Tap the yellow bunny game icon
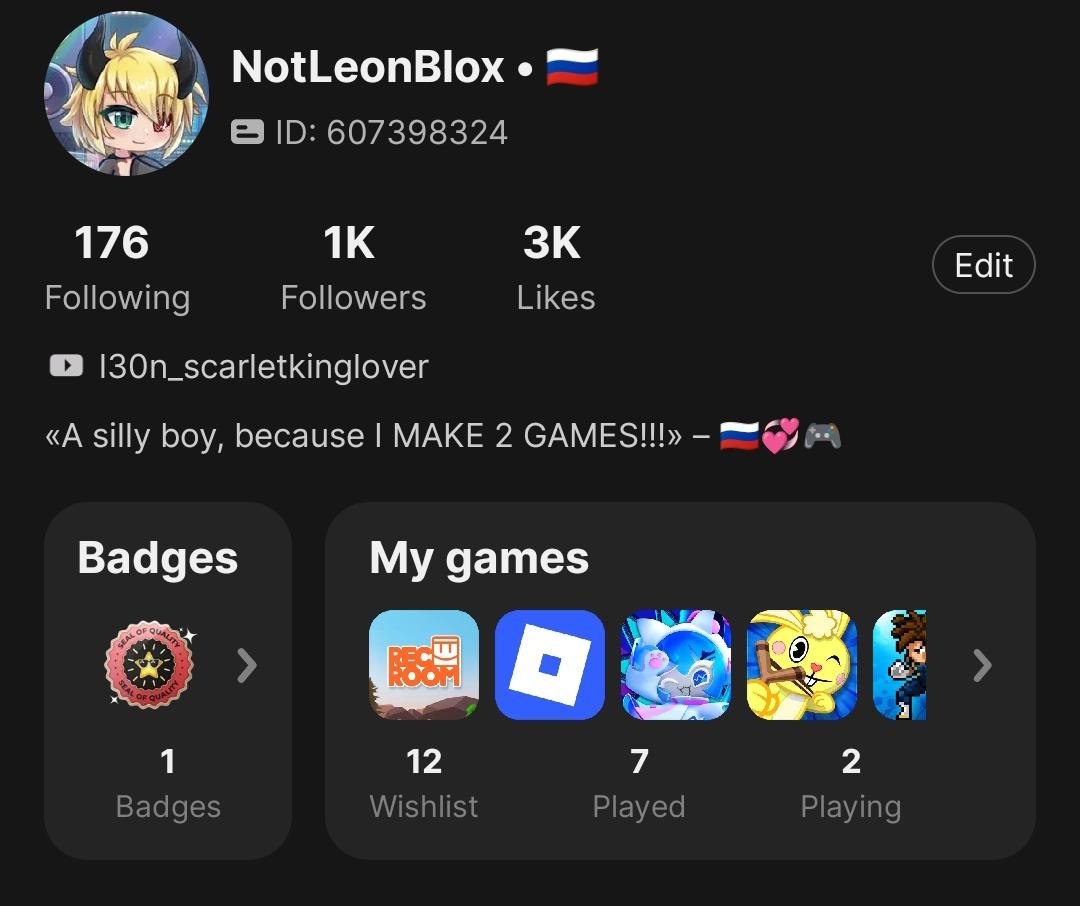The height and width of the screenshot is (906, 1080). [x=802, y=665]
